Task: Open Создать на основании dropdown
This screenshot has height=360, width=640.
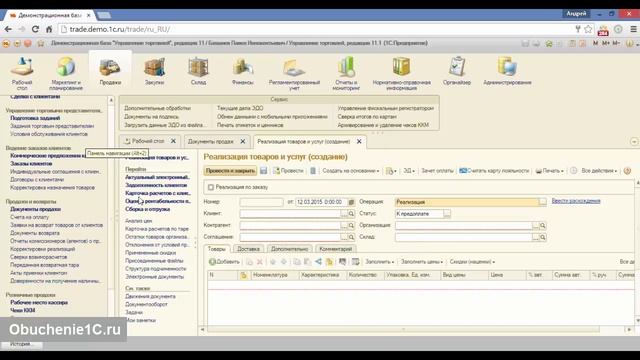Action: (351, 171)
